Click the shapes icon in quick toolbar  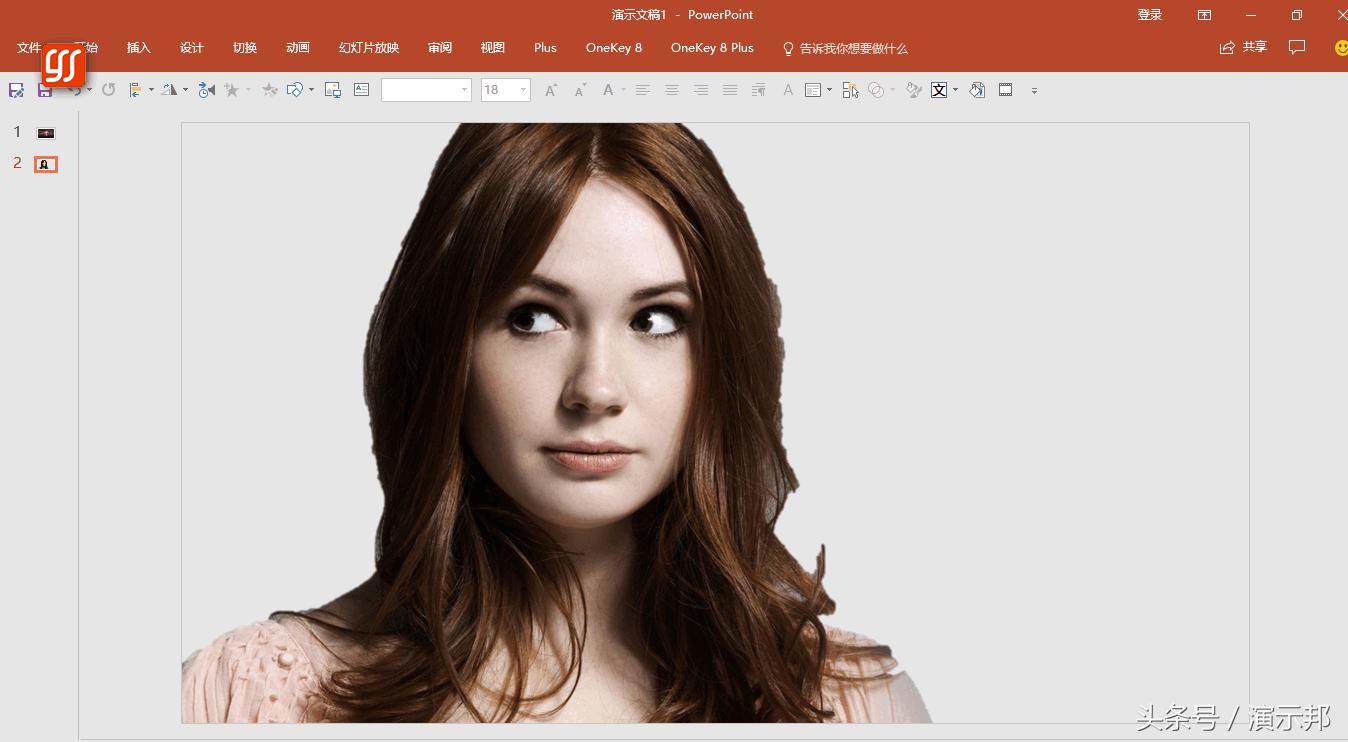(294, 90)
